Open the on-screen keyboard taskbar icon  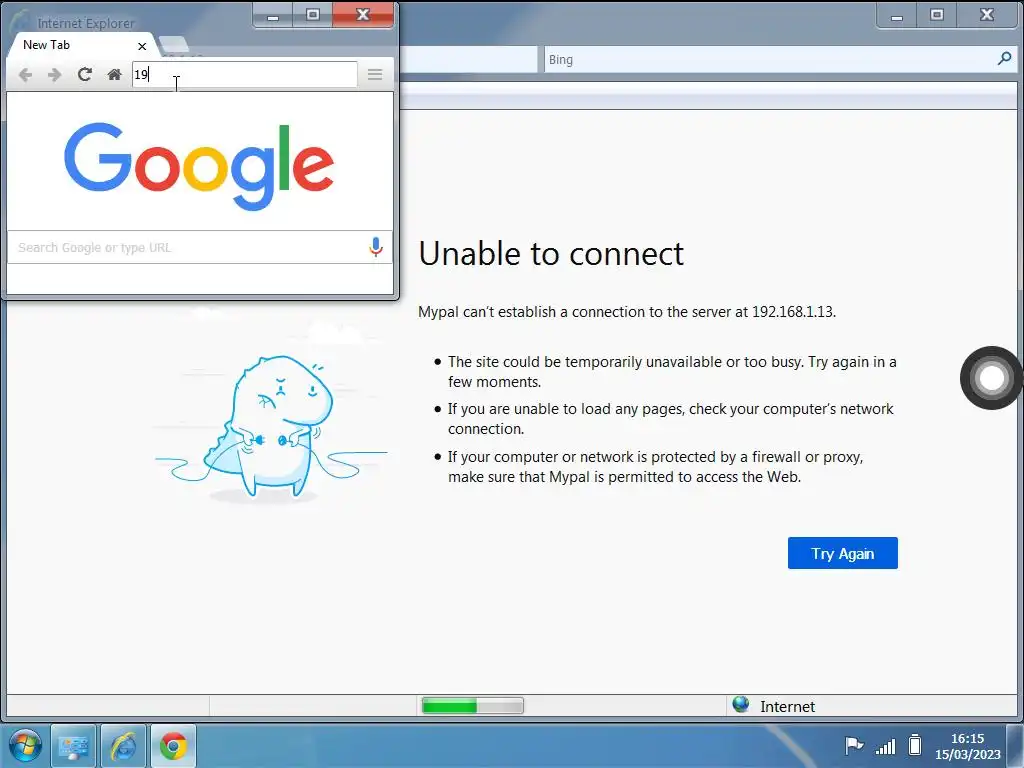(x=73, y=746)
